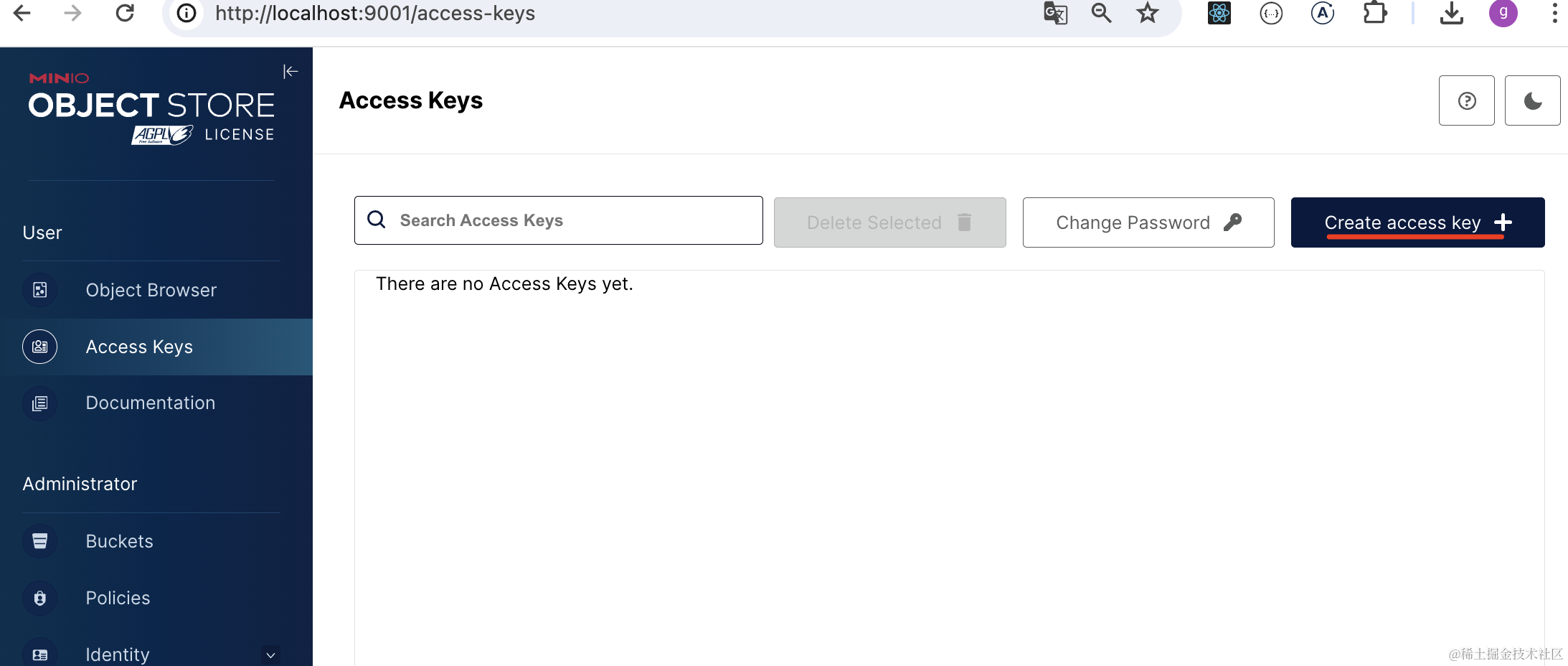1568x666 pixels.
Task: Click the browser address bar URL
Action: point(375,13)
